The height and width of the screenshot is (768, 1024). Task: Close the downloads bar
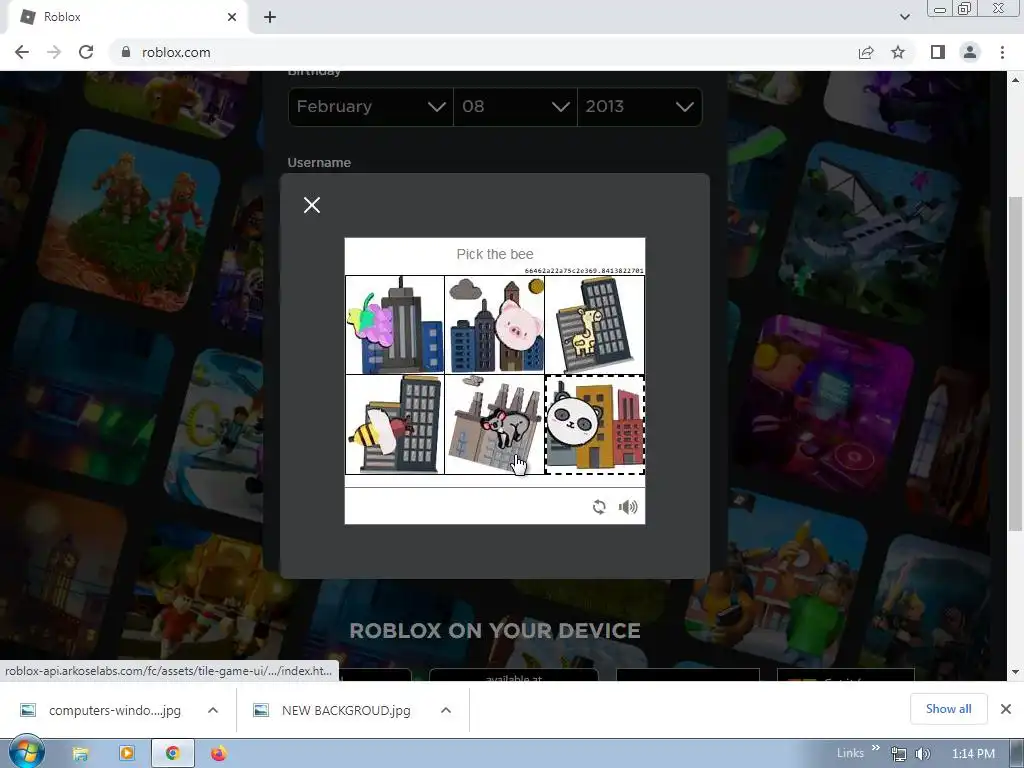pos(1006,709)
